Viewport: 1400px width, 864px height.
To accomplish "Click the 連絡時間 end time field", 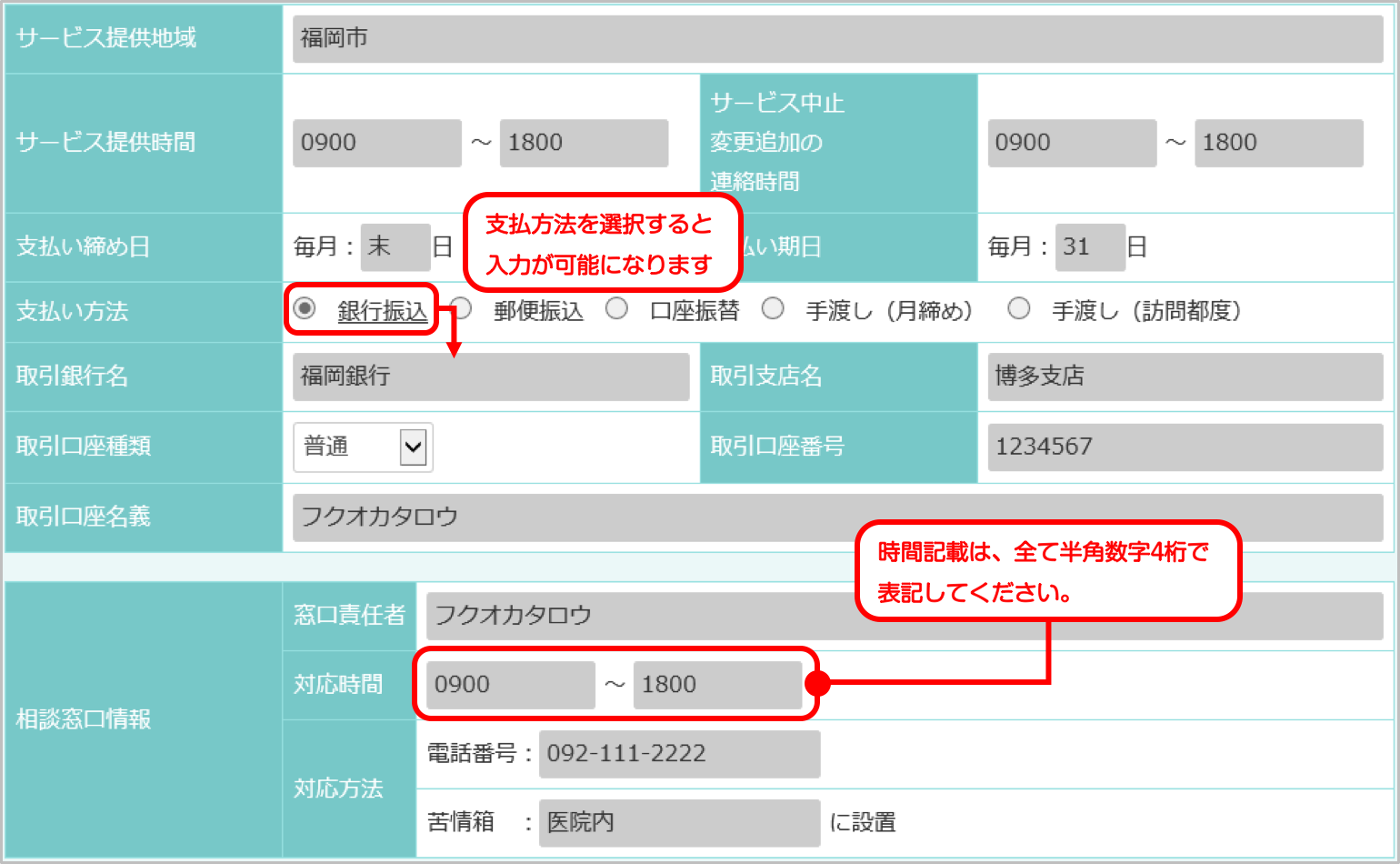I will point(1278,143).
